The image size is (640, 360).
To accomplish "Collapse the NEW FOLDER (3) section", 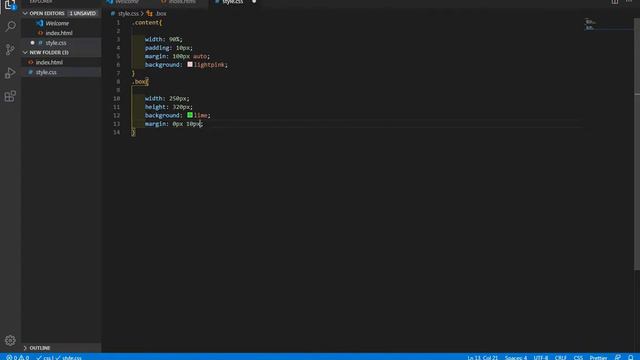I will click(x=25, y=52).
